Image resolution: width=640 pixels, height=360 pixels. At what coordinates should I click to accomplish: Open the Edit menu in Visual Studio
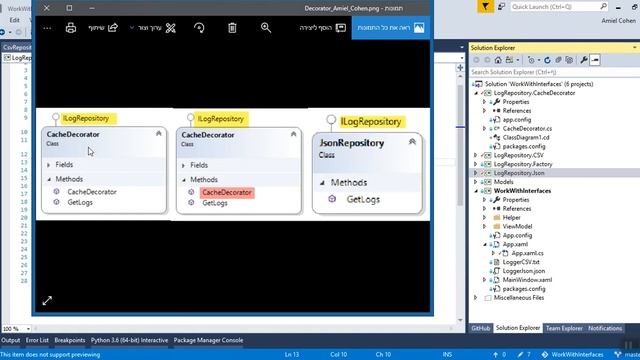[15, 20]
